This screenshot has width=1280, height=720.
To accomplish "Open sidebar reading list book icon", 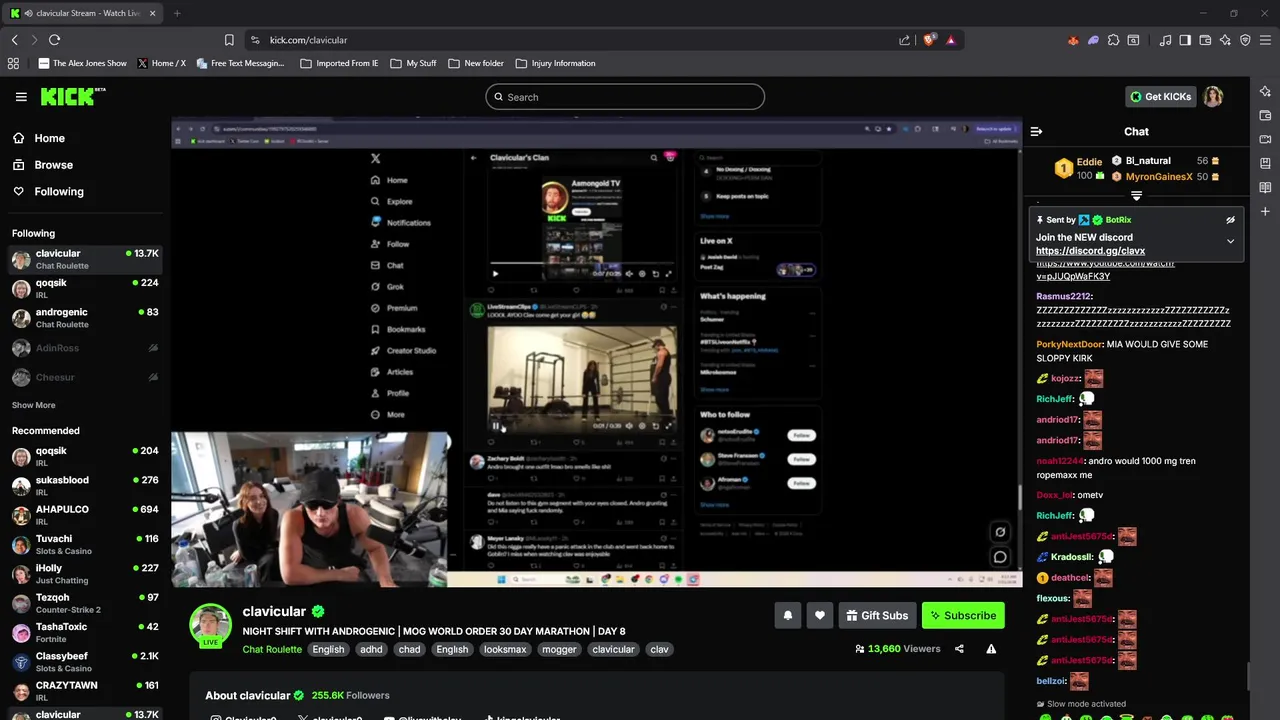I will [1265, 187].
